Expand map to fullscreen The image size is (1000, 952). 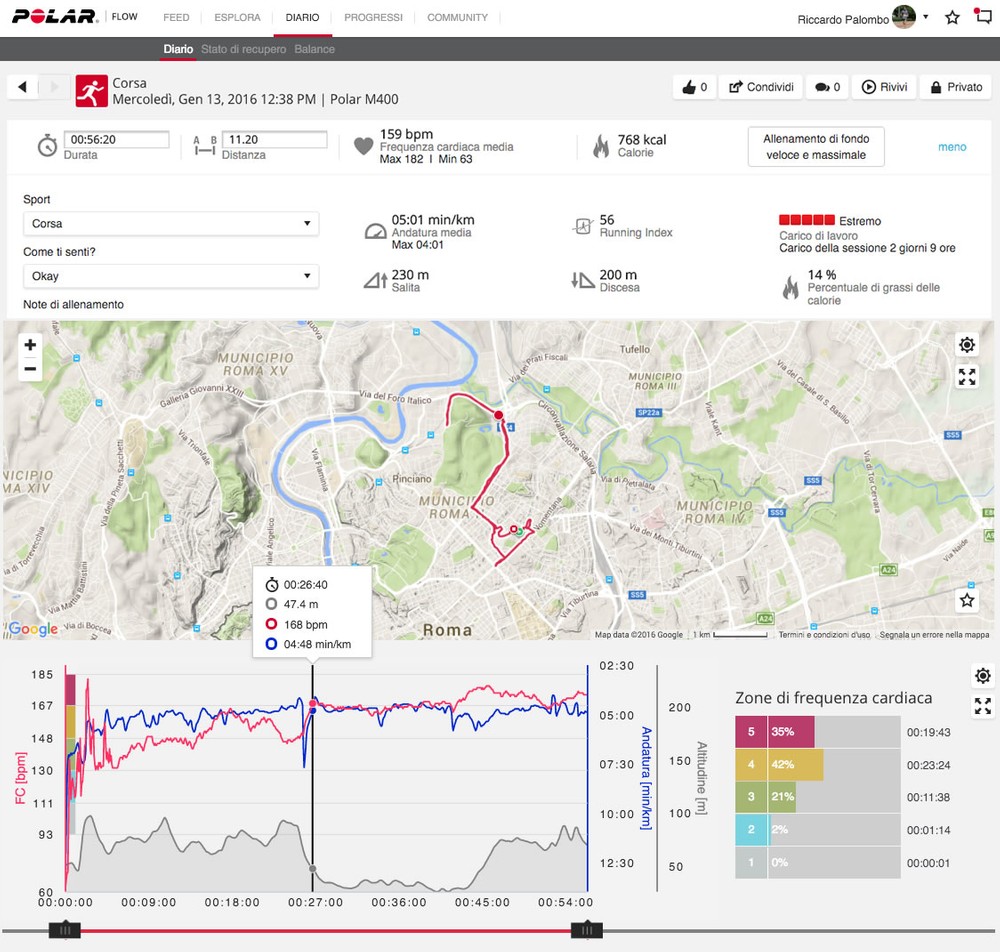[966, 377]
